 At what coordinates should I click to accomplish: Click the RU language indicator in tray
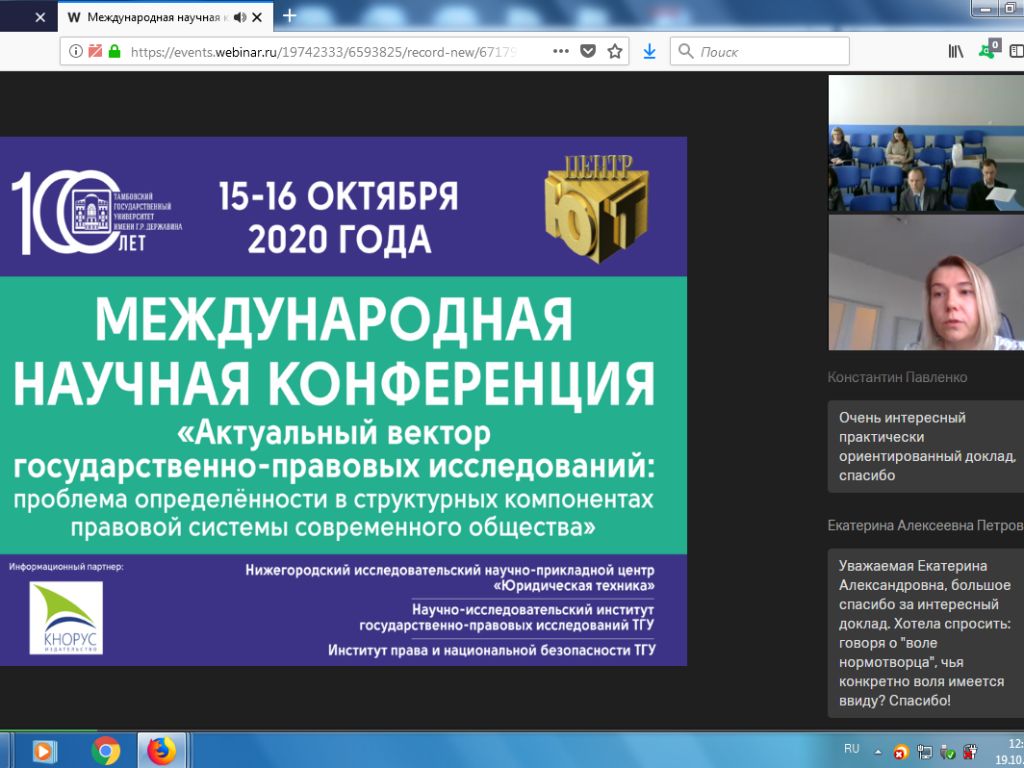coord(852,748)
